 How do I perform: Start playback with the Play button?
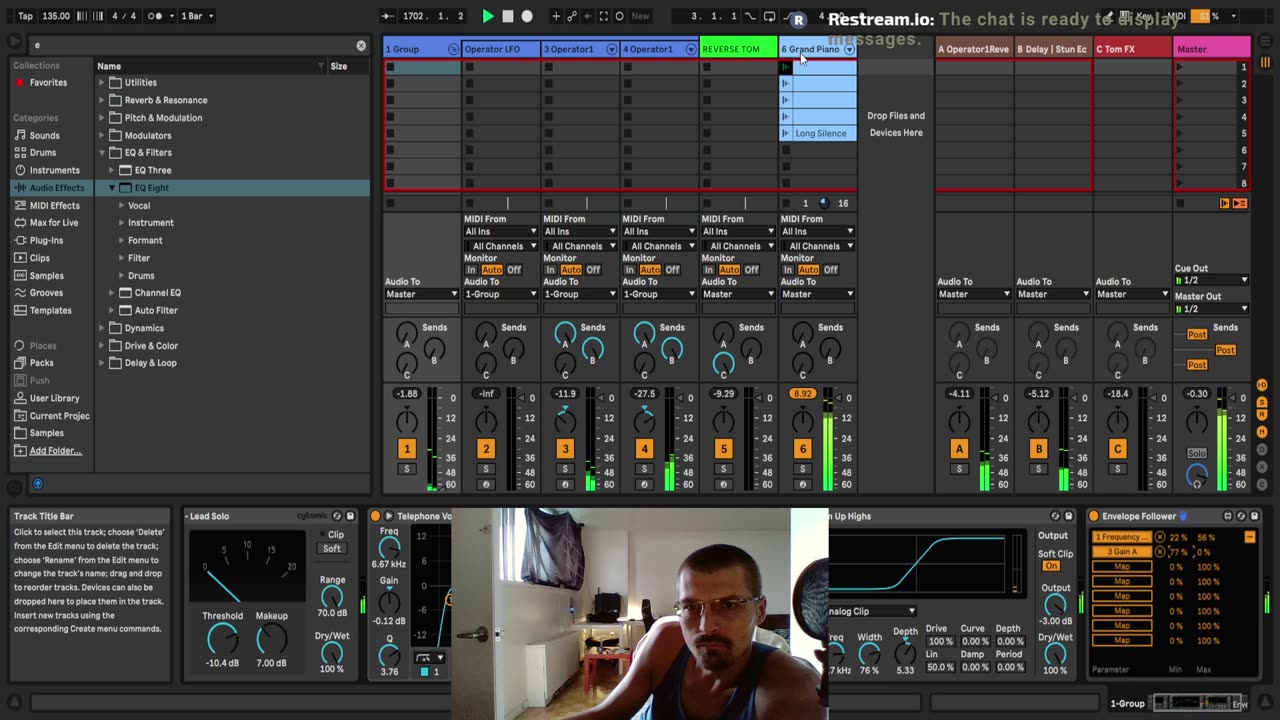[488, 16]
